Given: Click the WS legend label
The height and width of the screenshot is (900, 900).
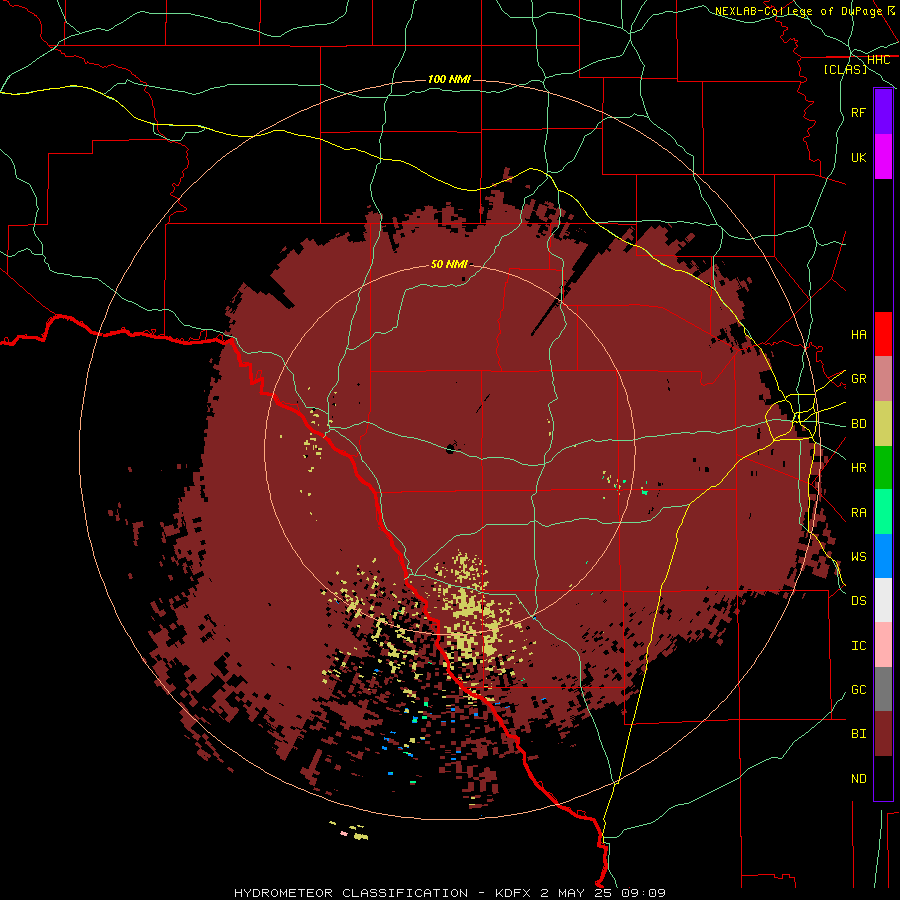Looking at the screenshot, I should pos(858,557).
